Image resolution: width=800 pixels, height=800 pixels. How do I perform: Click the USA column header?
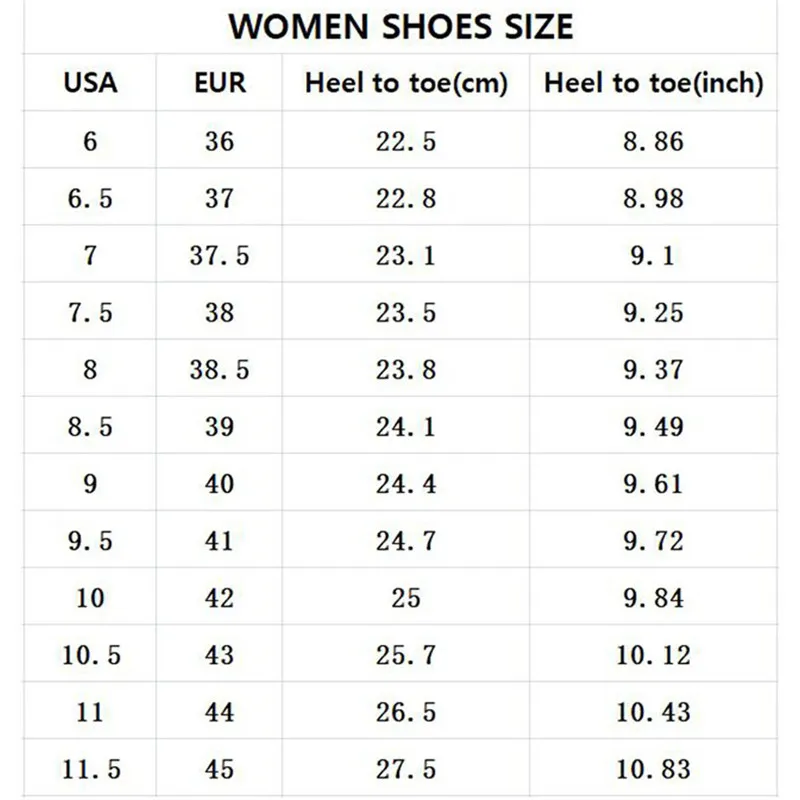pos(90,83)
